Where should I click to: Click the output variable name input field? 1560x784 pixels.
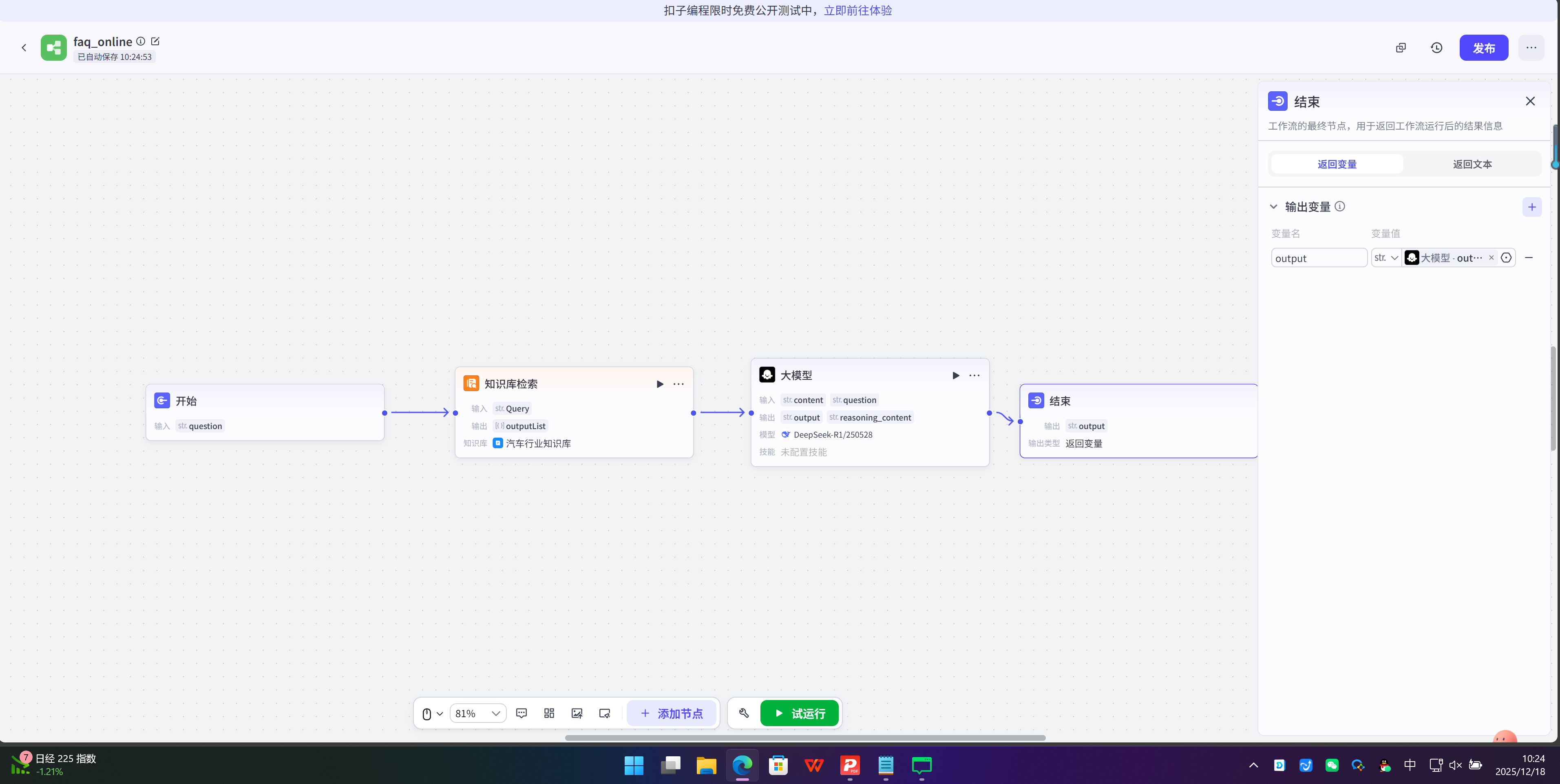pos(1318,258)
